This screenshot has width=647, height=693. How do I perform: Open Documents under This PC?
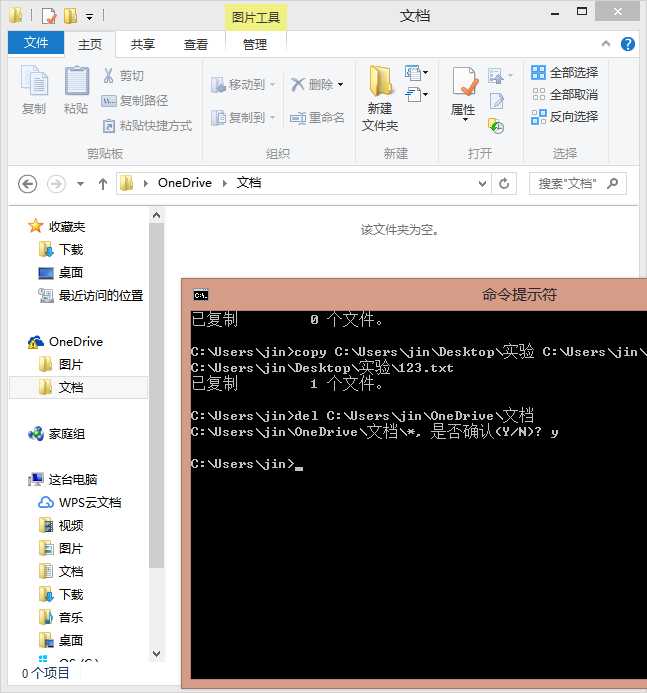coord(61,571)
